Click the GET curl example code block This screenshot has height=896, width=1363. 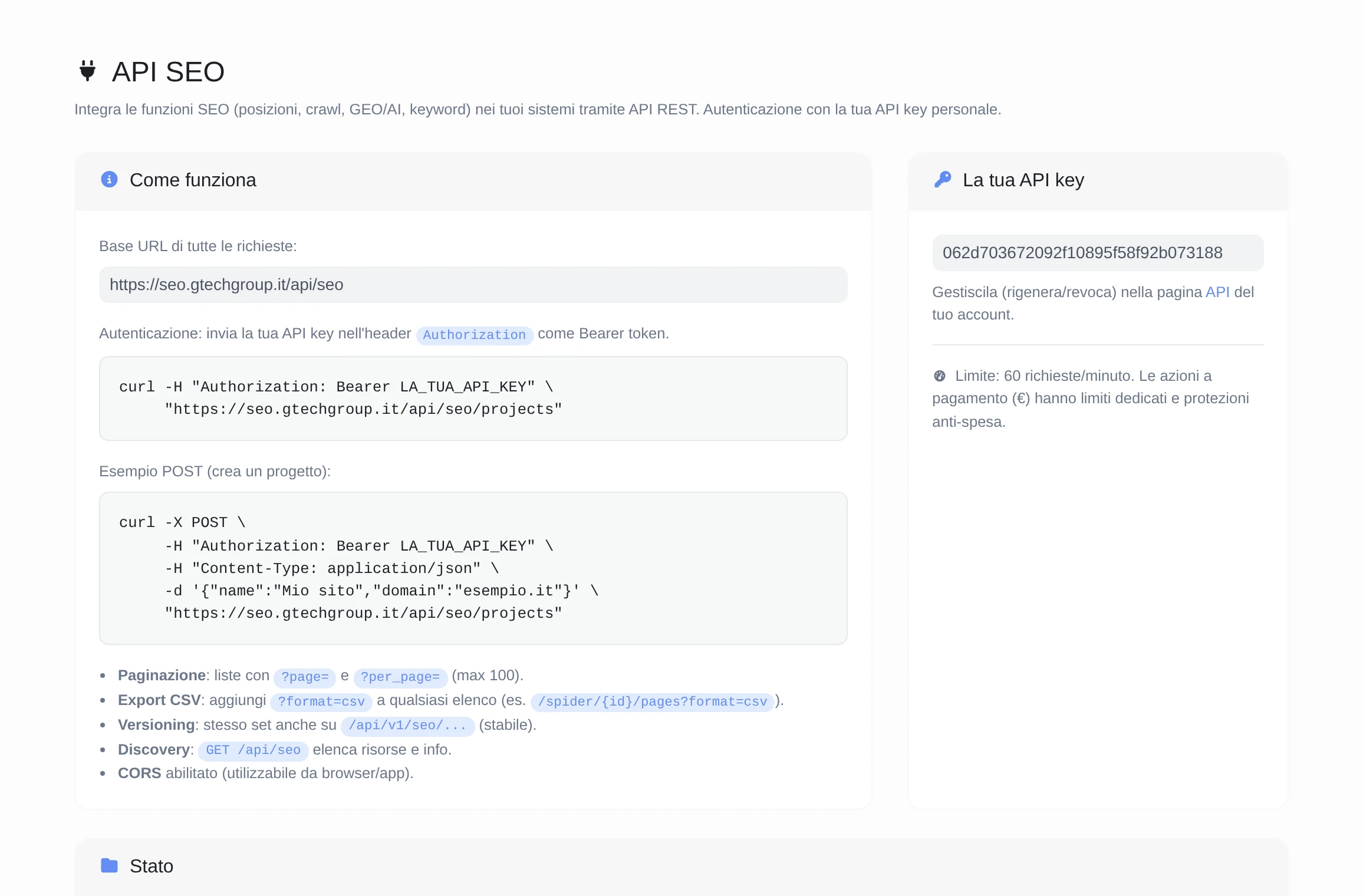click(473, 398)
